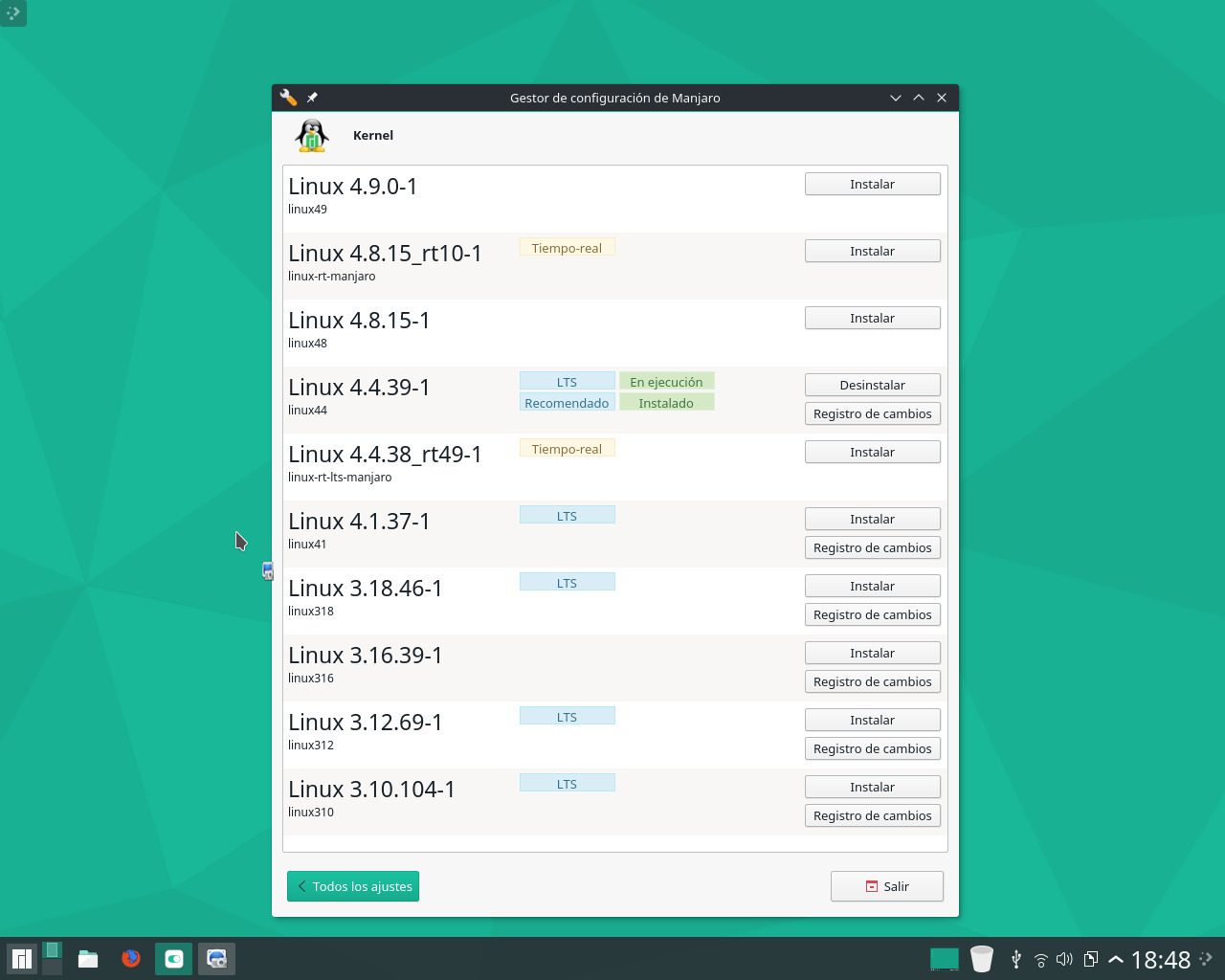This screenshot has height=980, width=1225.
Task: Expand hidden system tray icons arrow
Action: [1116, 960]
